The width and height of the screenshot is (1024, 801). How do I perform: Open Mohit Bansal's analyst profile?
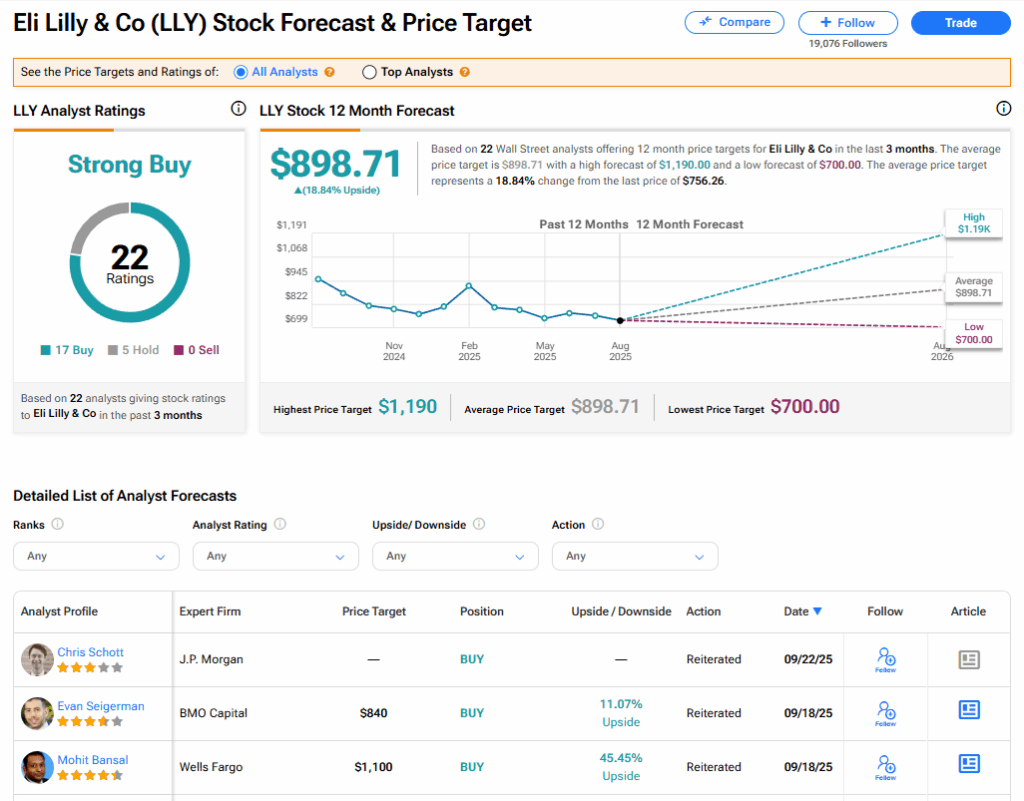point(93,760)
